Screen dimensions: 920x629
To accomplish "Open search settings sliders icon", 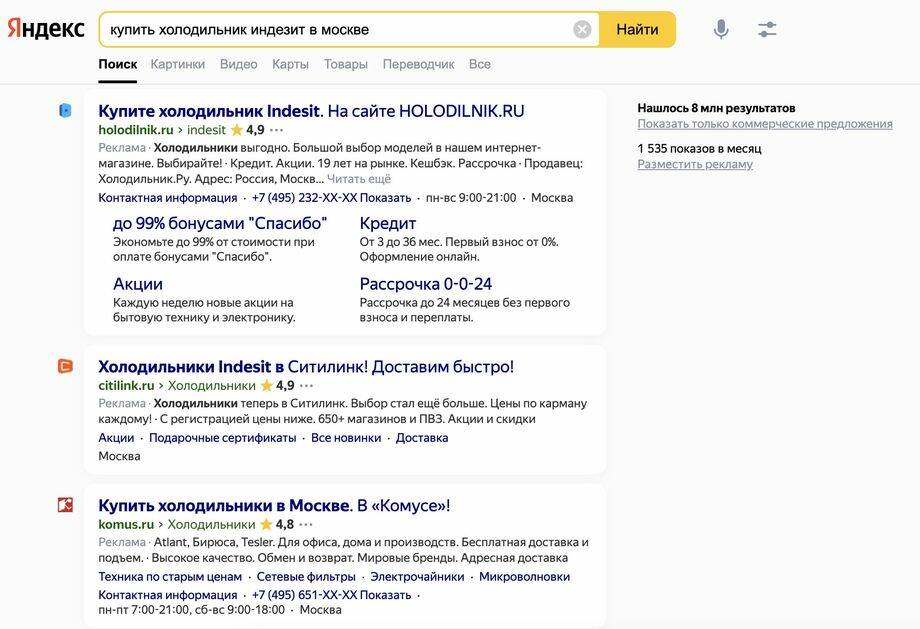I will [x=767, y=29].
